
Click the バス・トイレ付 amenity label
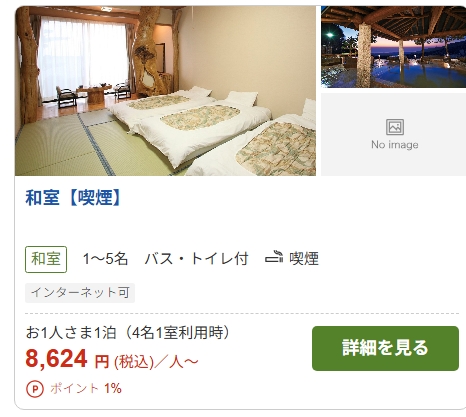pos(197,259)
